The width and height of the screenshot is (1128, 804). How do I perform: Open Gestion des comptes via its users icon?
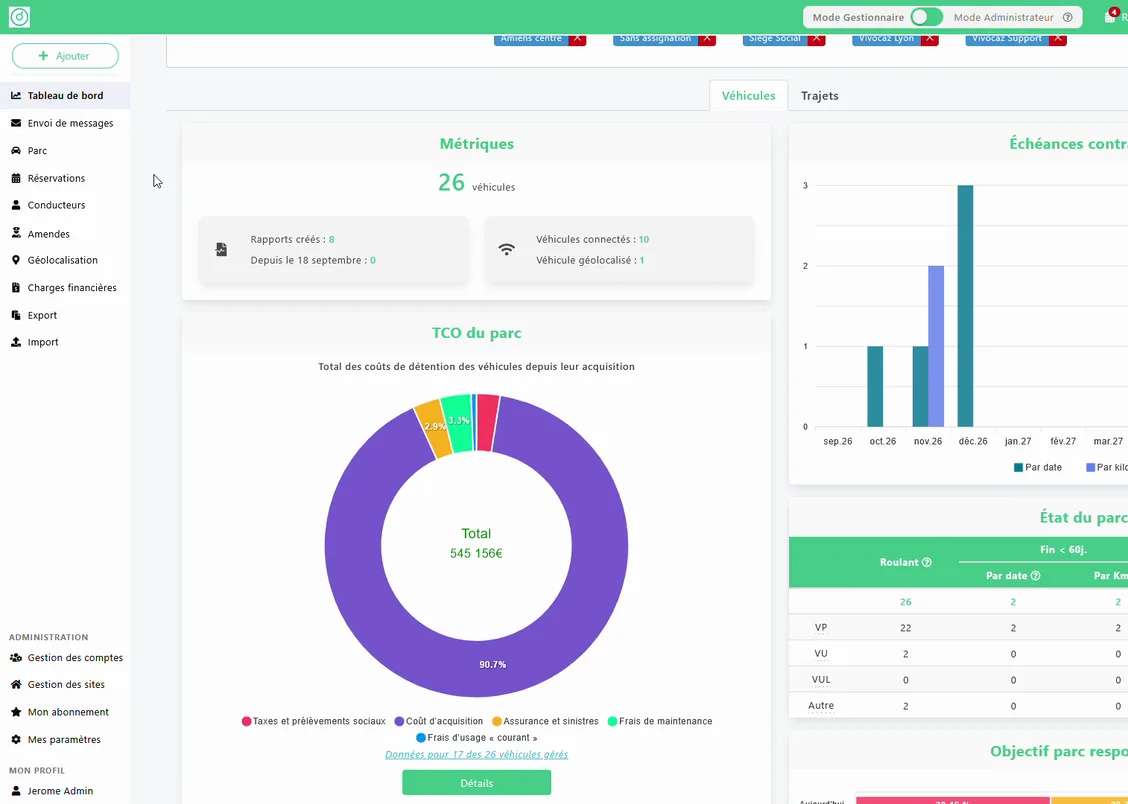[16, 657]
